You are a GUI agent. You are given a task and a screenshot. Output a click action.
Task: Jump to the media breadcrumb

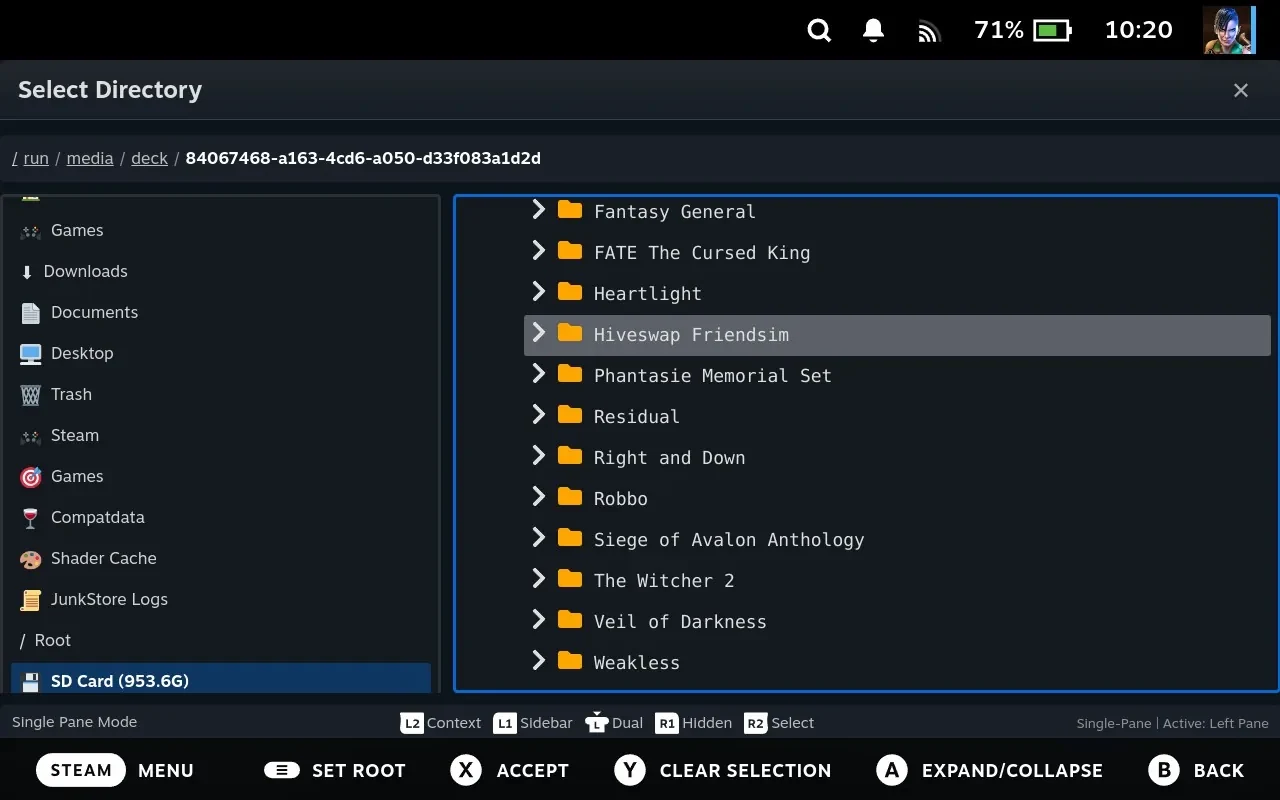[90, 158]
